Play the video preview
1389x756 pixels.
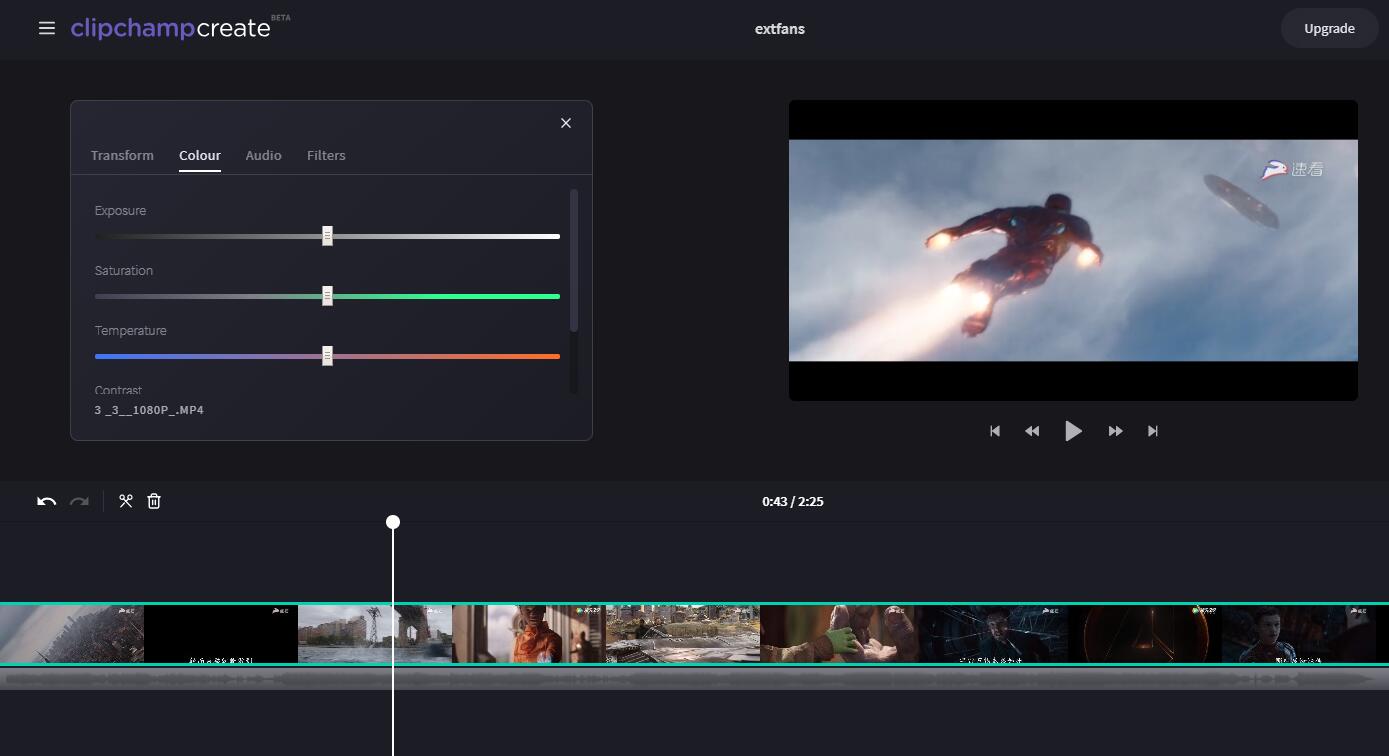pos(1073,431)
